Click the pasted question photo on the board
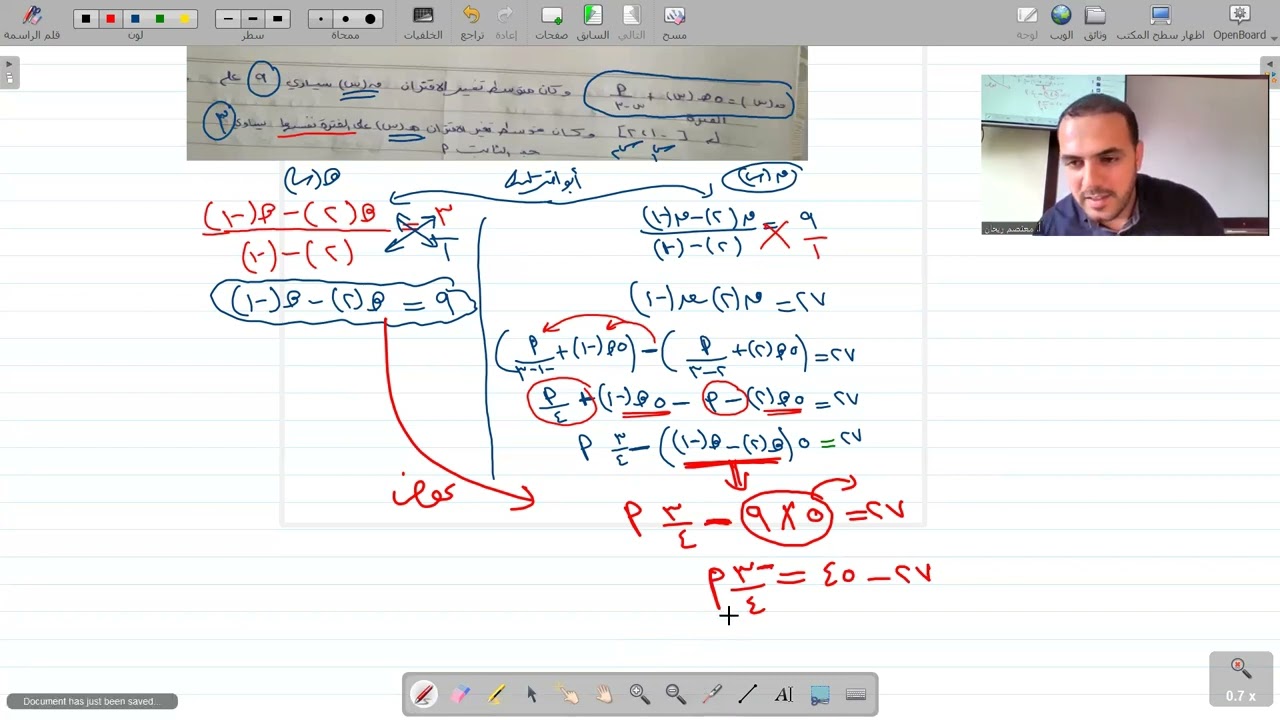This screenshot has height=720, width=1280. 497,103
